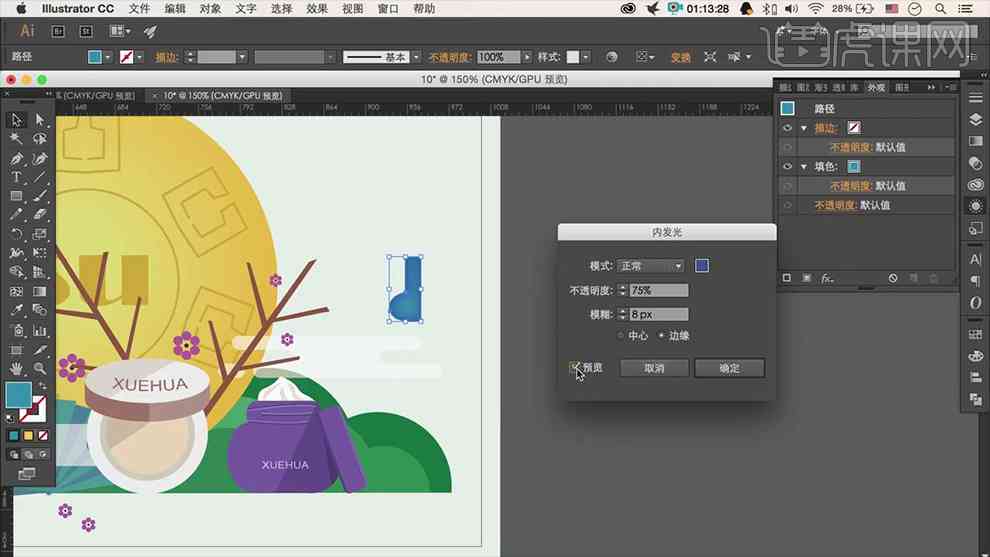Select the Paintbrush tool
Screen dimensions: 990x557
coord(40,196)
